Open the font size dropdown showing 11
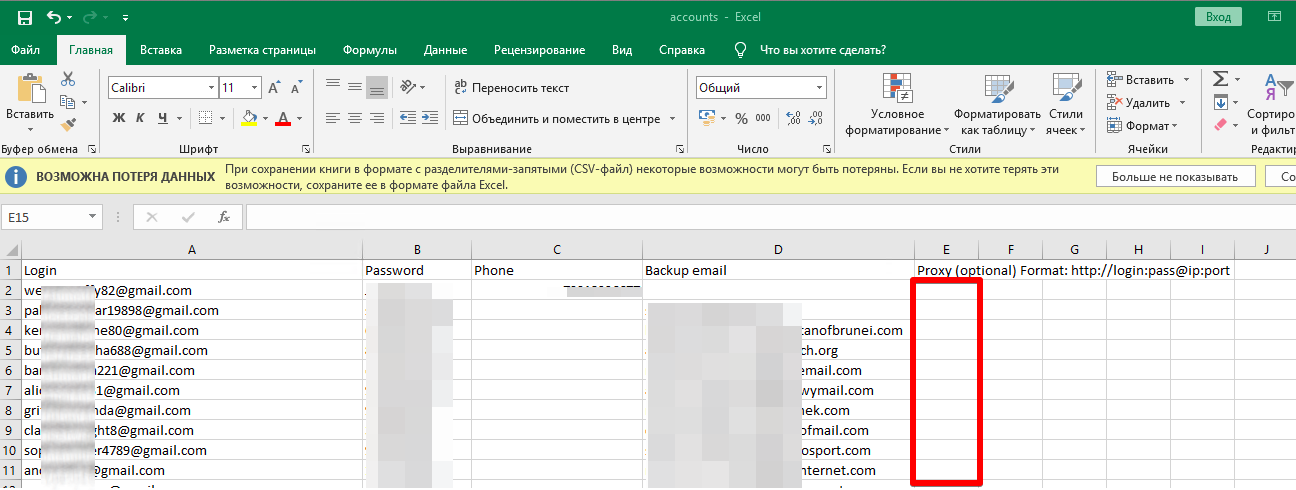 256,88
